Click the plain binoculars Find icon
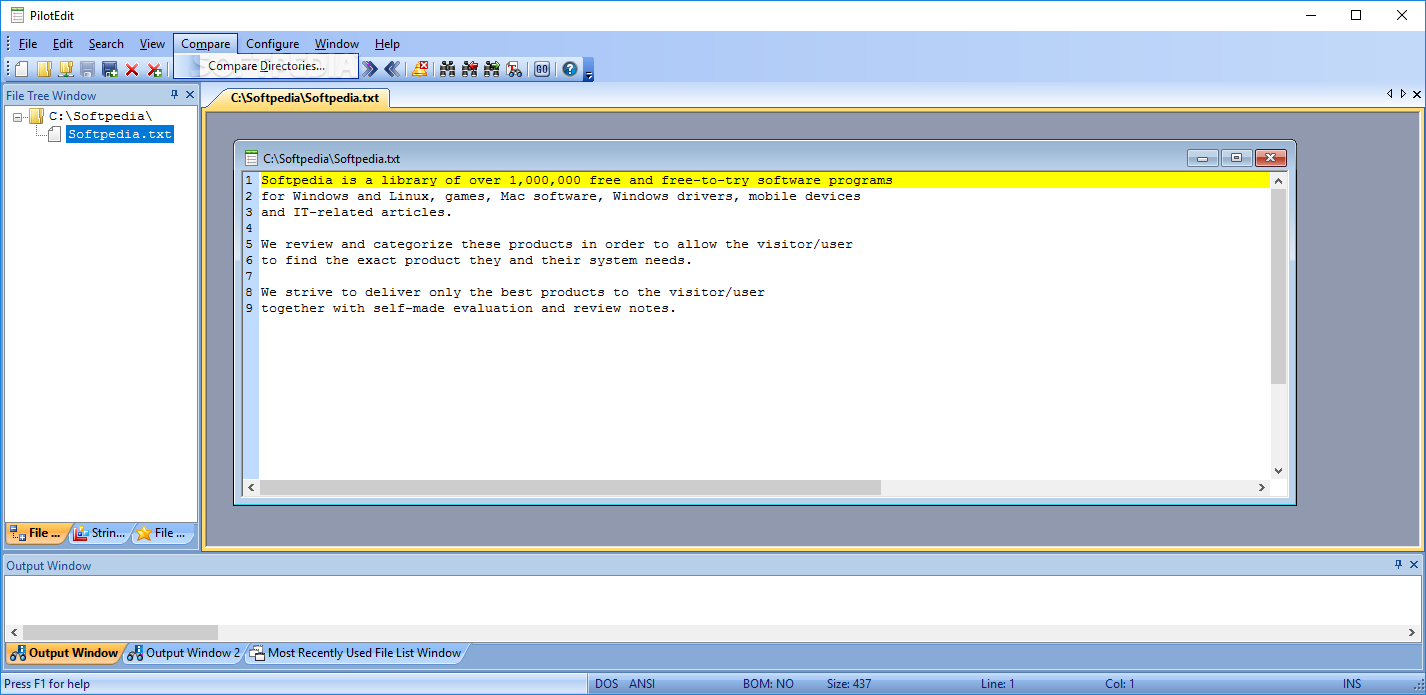The image size is (1426, 695). tap(447, 69)
